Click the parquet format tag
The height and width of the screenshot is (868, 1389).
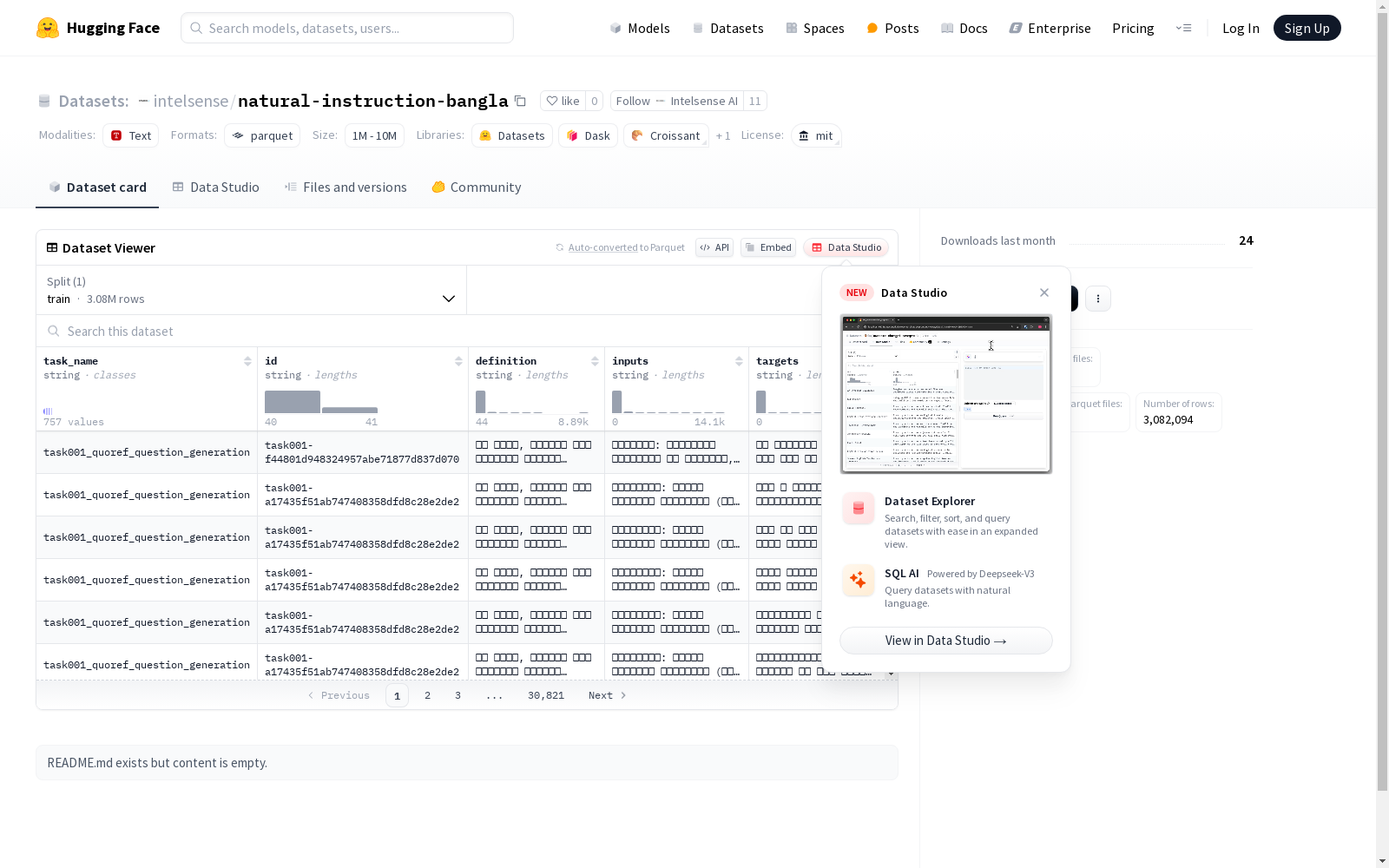(262, 135)
